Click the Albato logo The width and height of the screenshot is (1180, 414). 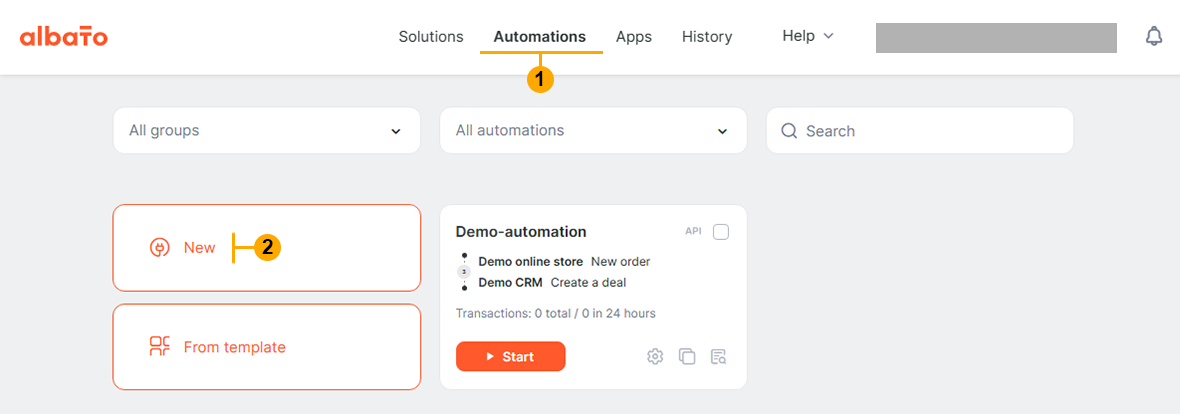(64, 37)
